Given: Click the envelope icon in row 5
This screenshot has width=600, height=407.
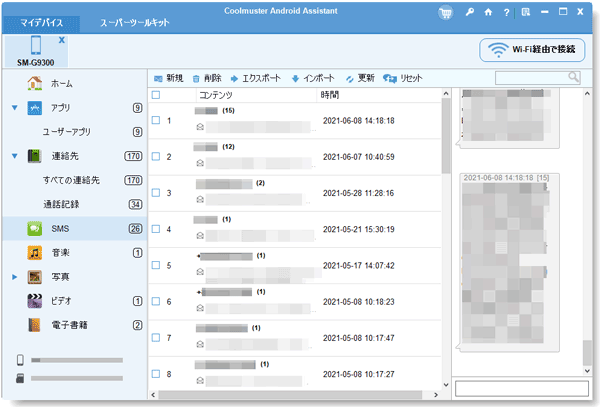Looking at the screenshot, I should coord(200,272).
